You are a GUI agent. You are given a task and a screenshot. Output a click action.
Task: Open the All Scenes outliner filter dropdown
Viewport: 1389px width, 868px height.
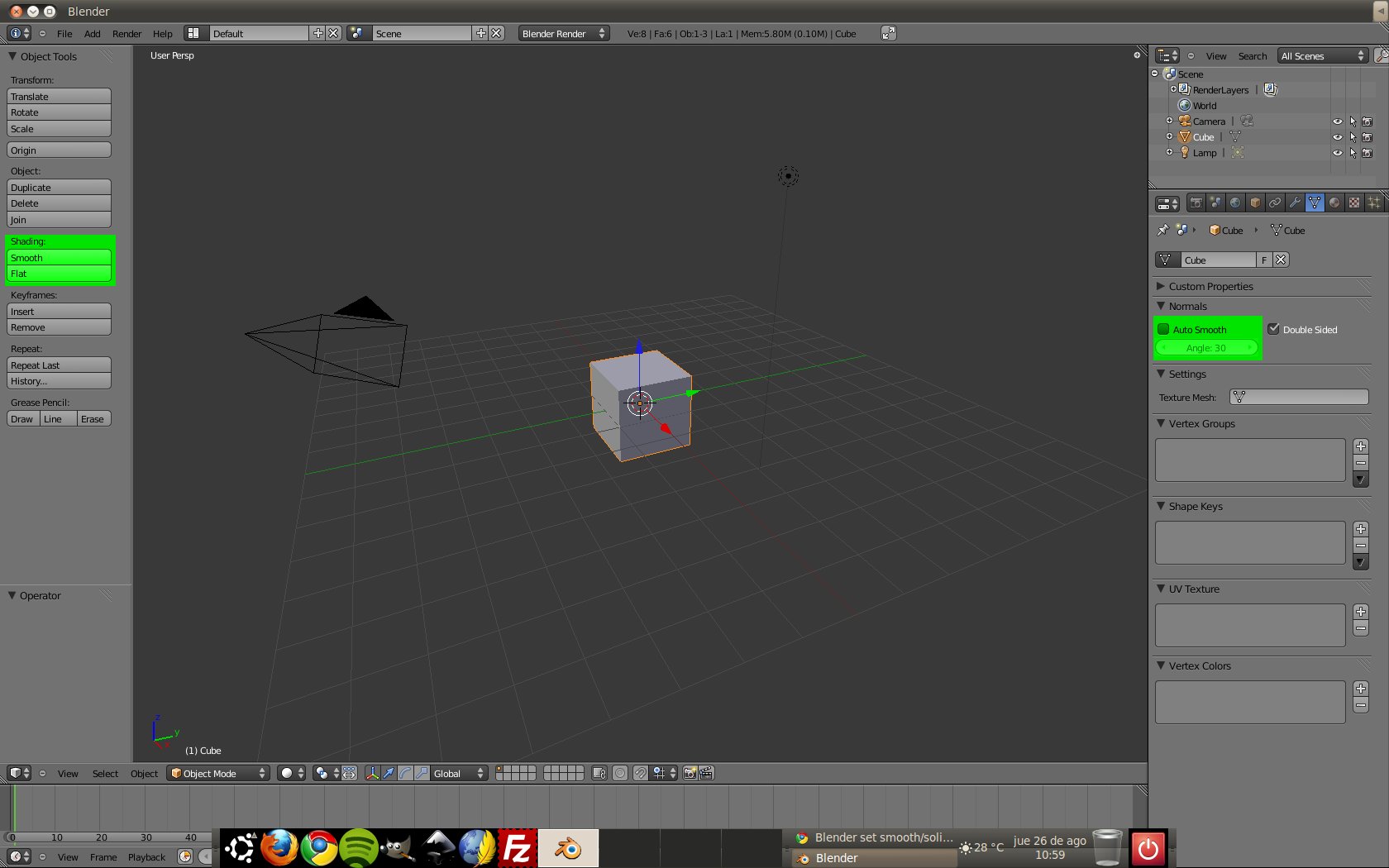pos(1323,55)
